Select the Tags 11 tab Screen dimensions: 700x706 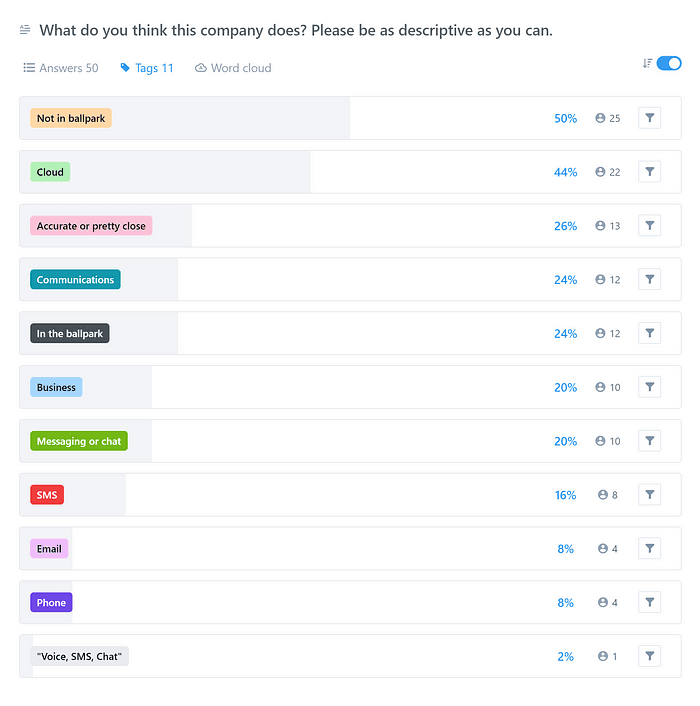pyautogui.click(x=146, y=68)
